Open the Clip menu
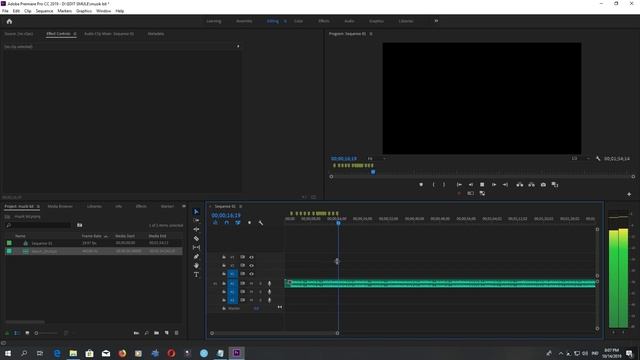 click(28, 11)
